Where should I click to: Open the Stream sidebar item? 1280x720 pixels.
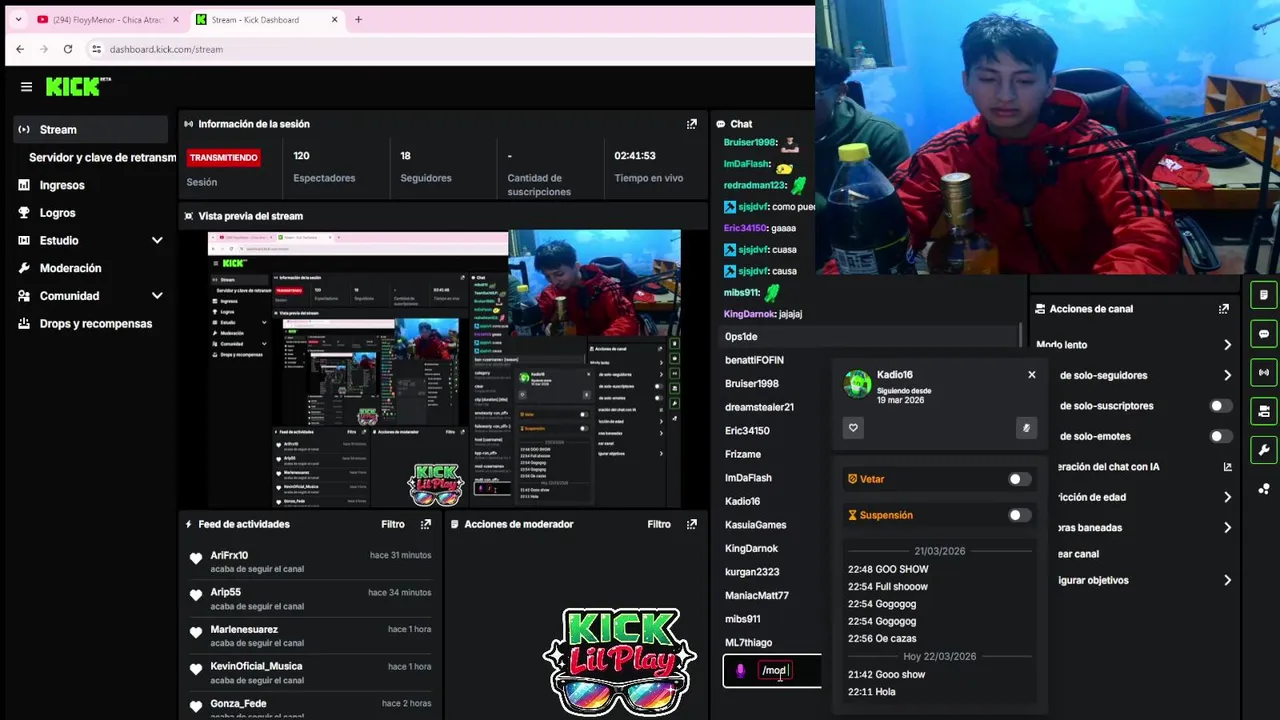91,129
